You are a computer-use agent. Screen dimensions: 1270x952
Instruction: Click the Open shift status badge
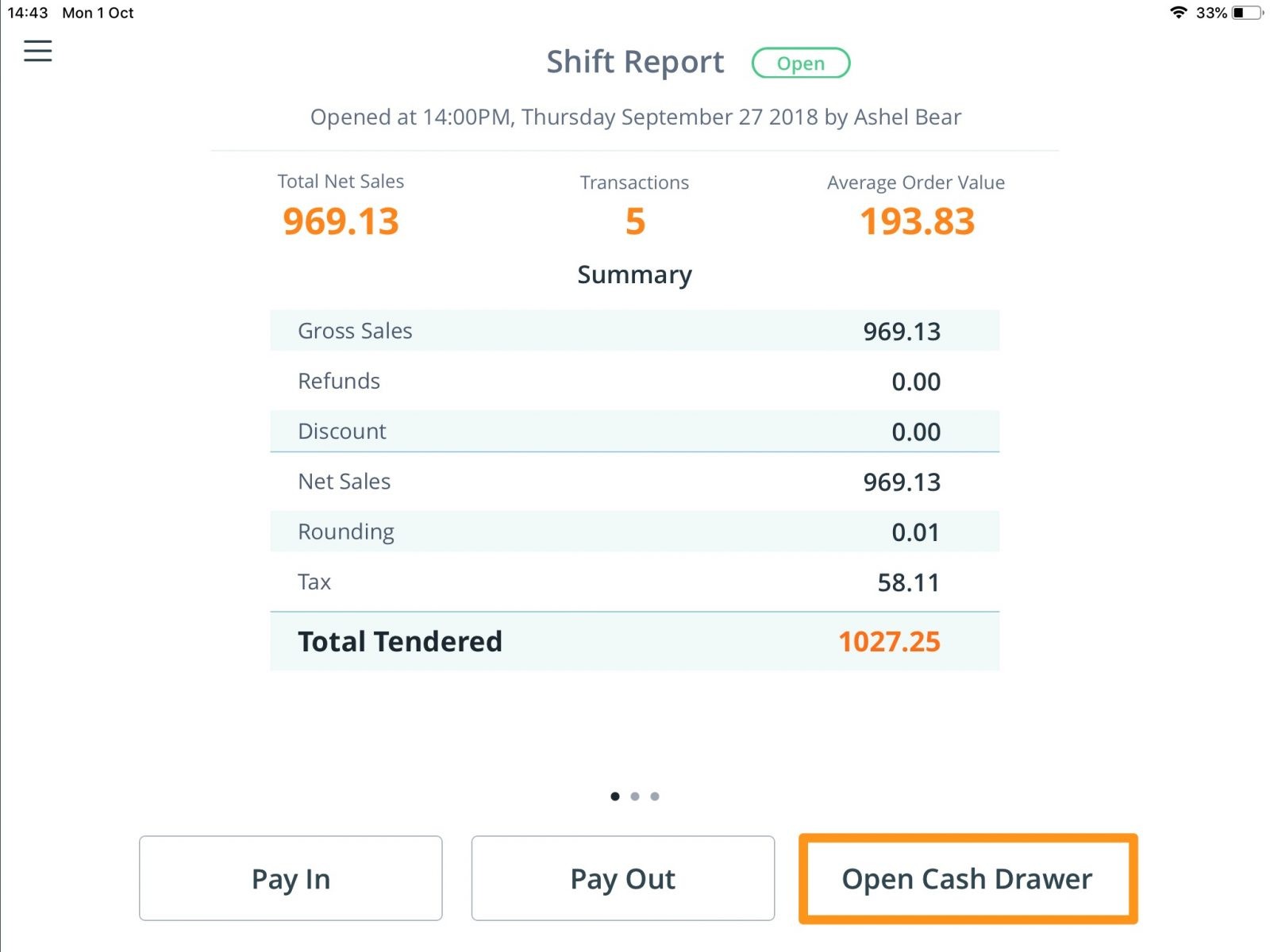coord(800,63)
